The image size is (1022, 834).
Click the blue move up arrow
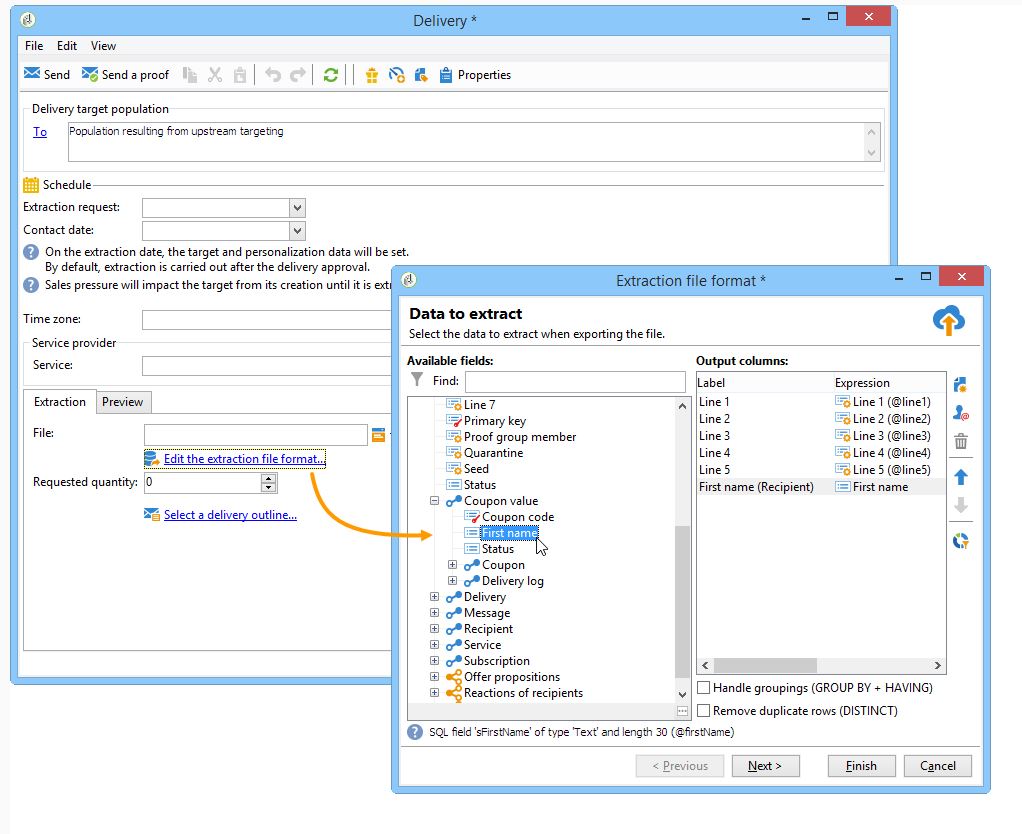pos(961,477)
